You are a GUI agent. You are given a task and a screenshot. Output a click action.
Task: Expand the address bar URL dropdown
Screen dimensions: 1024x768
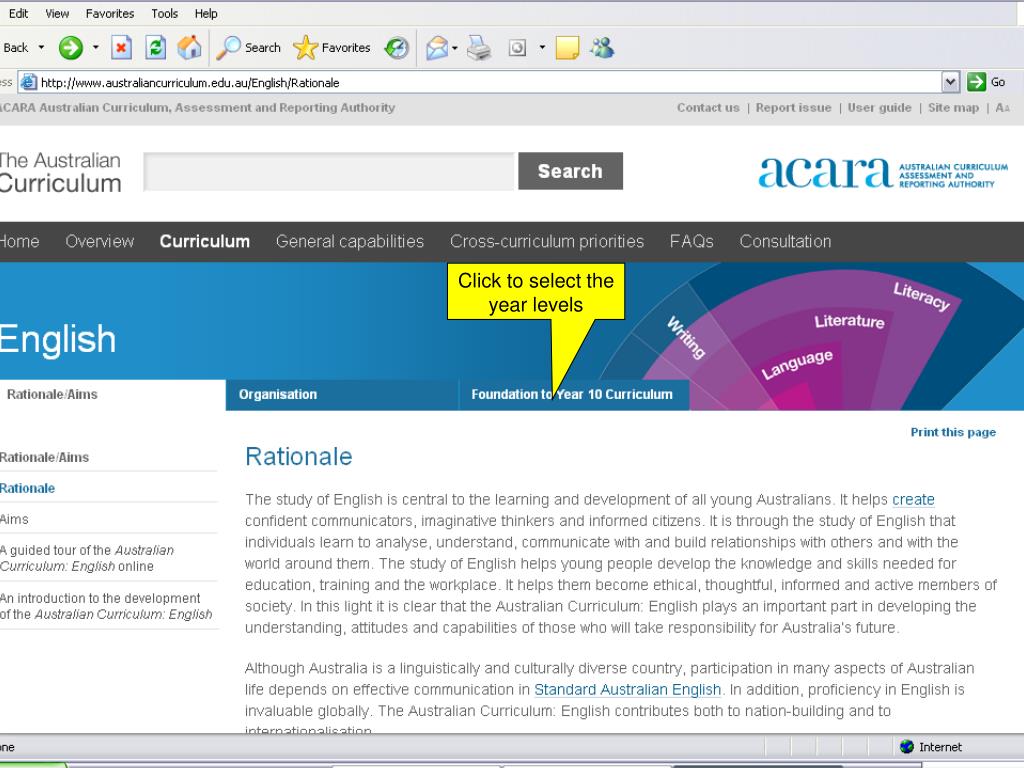pos(950,82)
